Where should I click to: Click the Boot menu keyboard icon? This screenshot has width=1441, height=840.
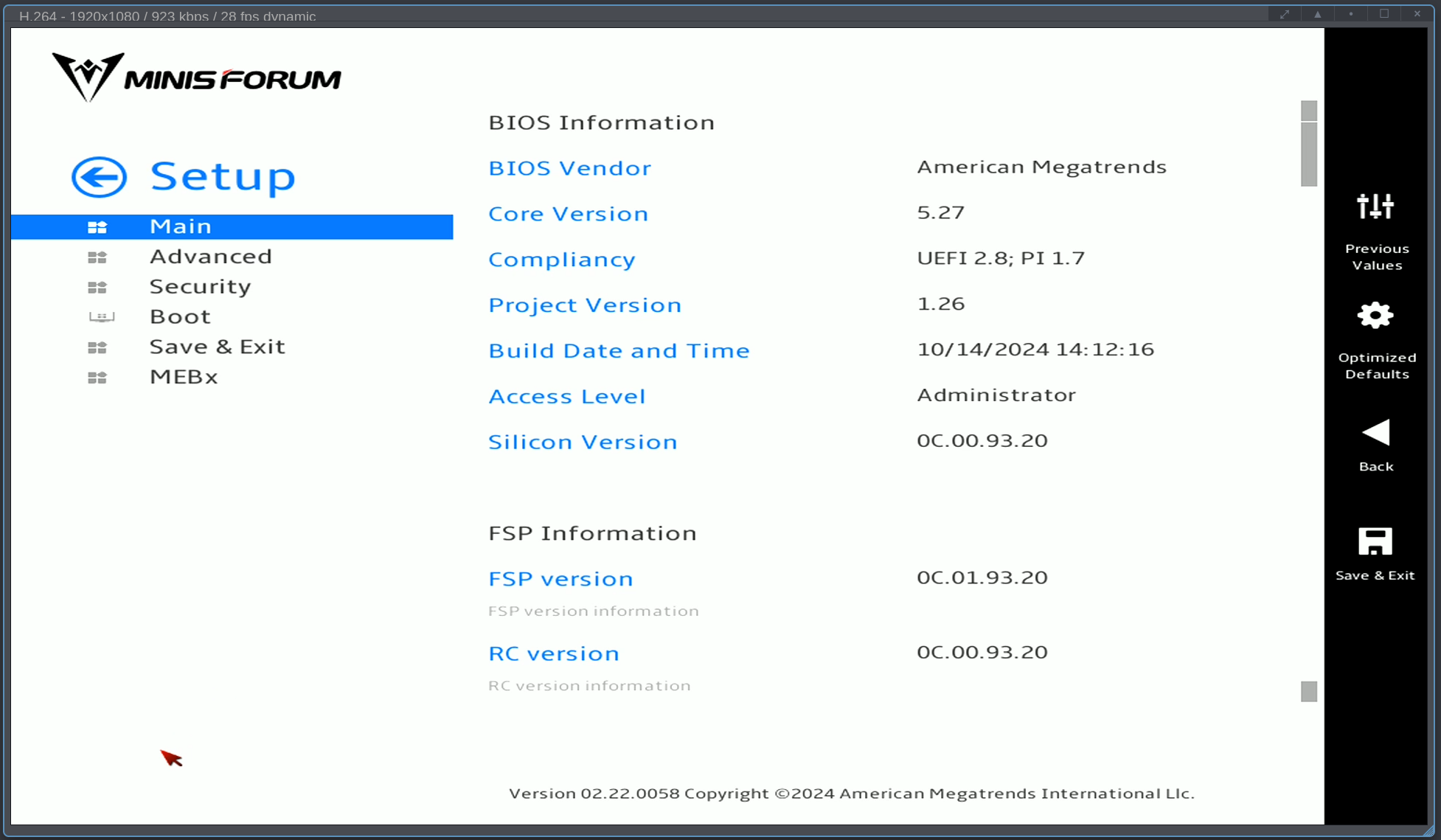click(x=100, y=316)
